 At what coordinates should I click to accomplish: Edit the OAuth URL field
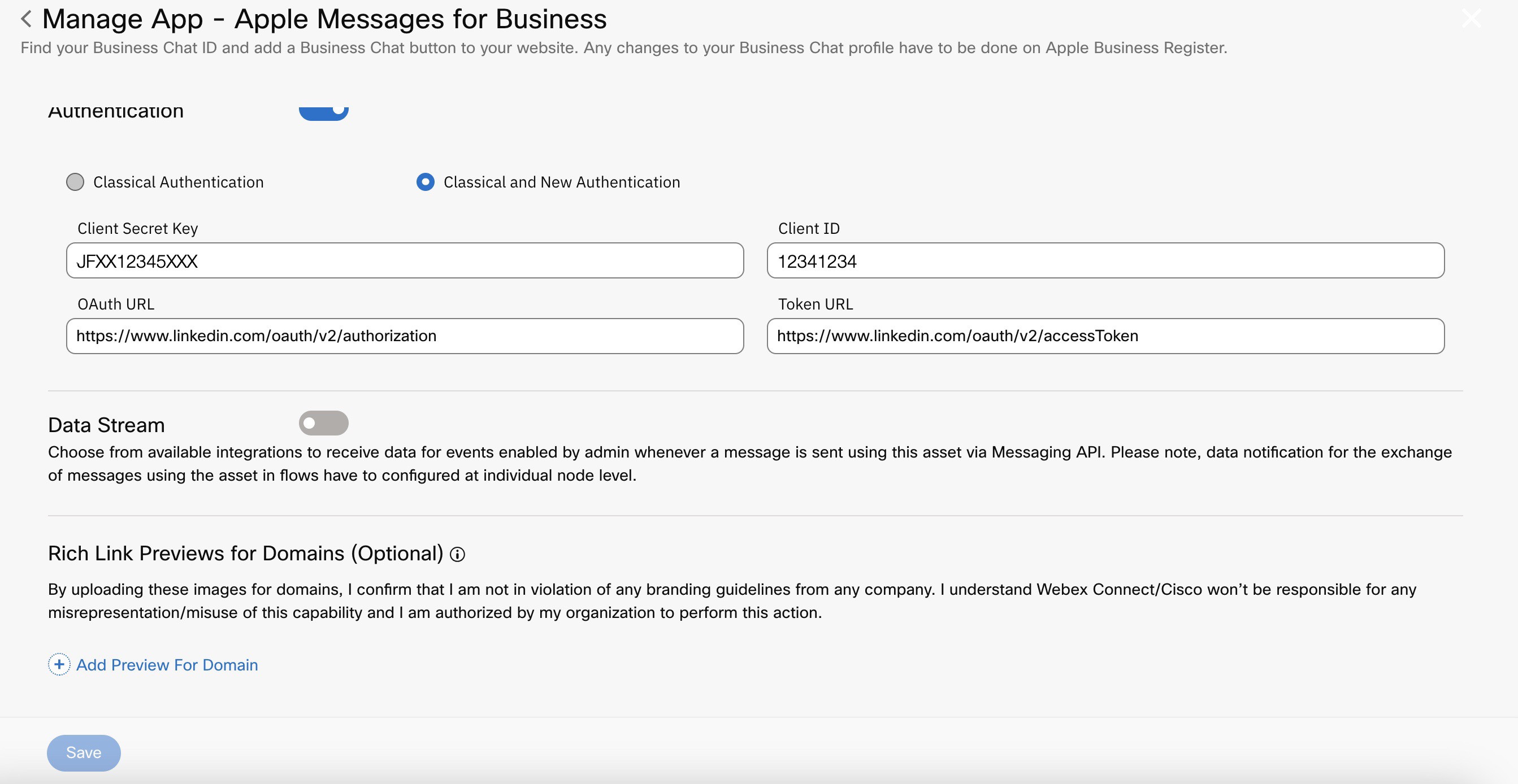click(x=405, y=336)
